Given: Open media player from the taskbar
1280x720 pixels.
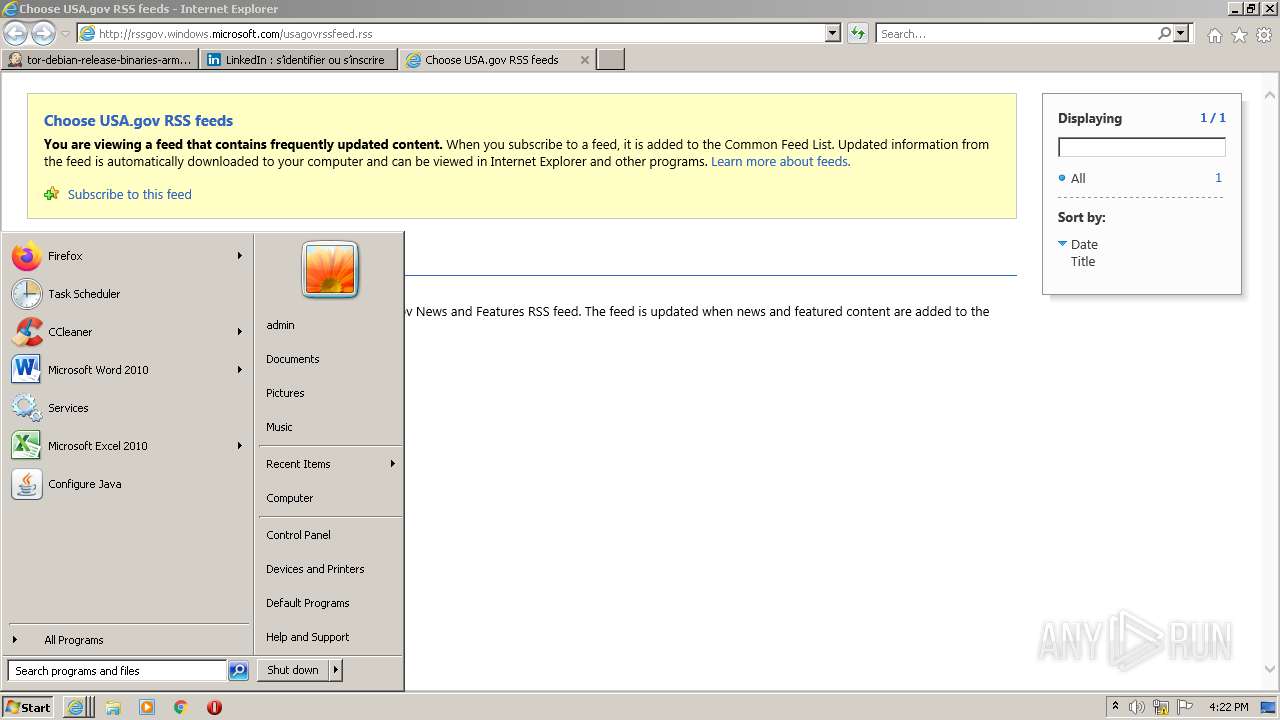Looking at the screenshot, I should point(147,707).
